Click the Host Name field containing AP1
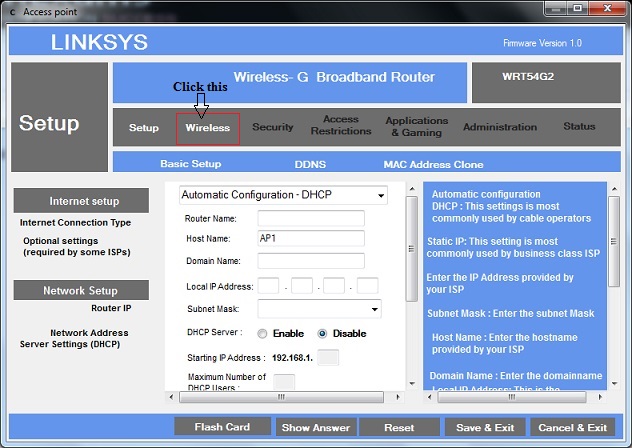 pos(311,238)
